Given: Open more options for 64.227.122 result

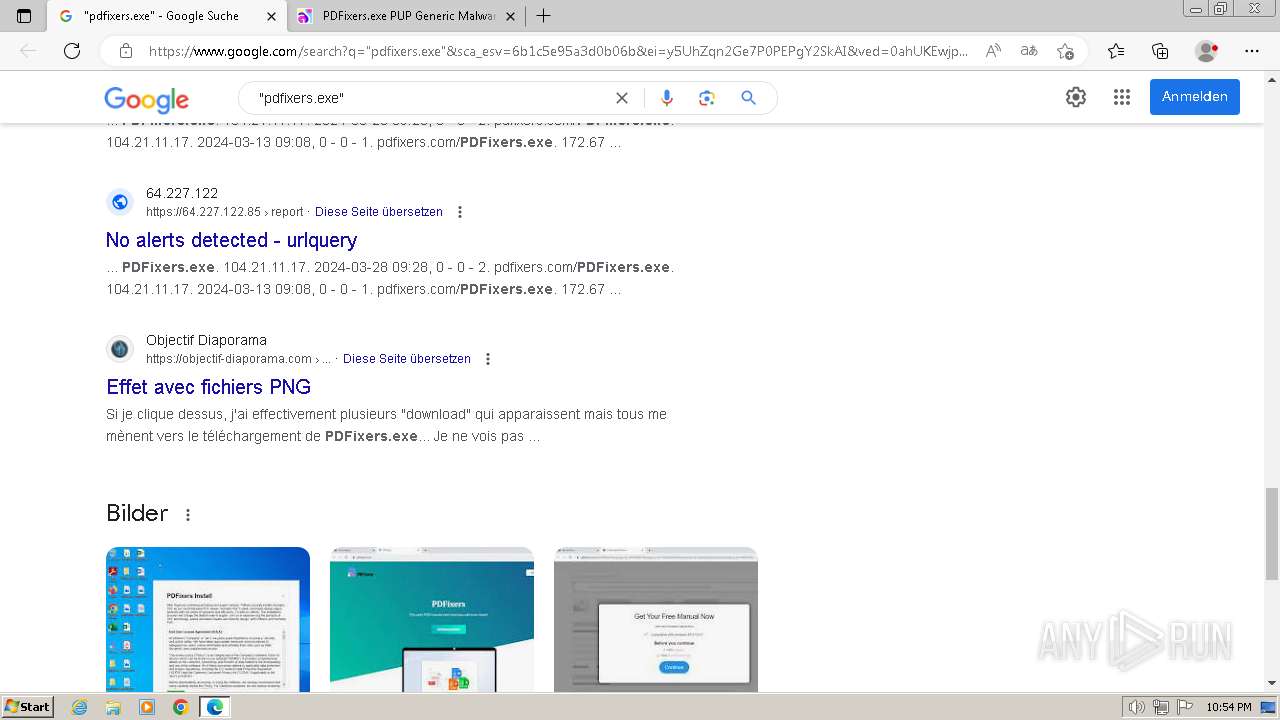Looking at the screenshot, I should 460,212.
